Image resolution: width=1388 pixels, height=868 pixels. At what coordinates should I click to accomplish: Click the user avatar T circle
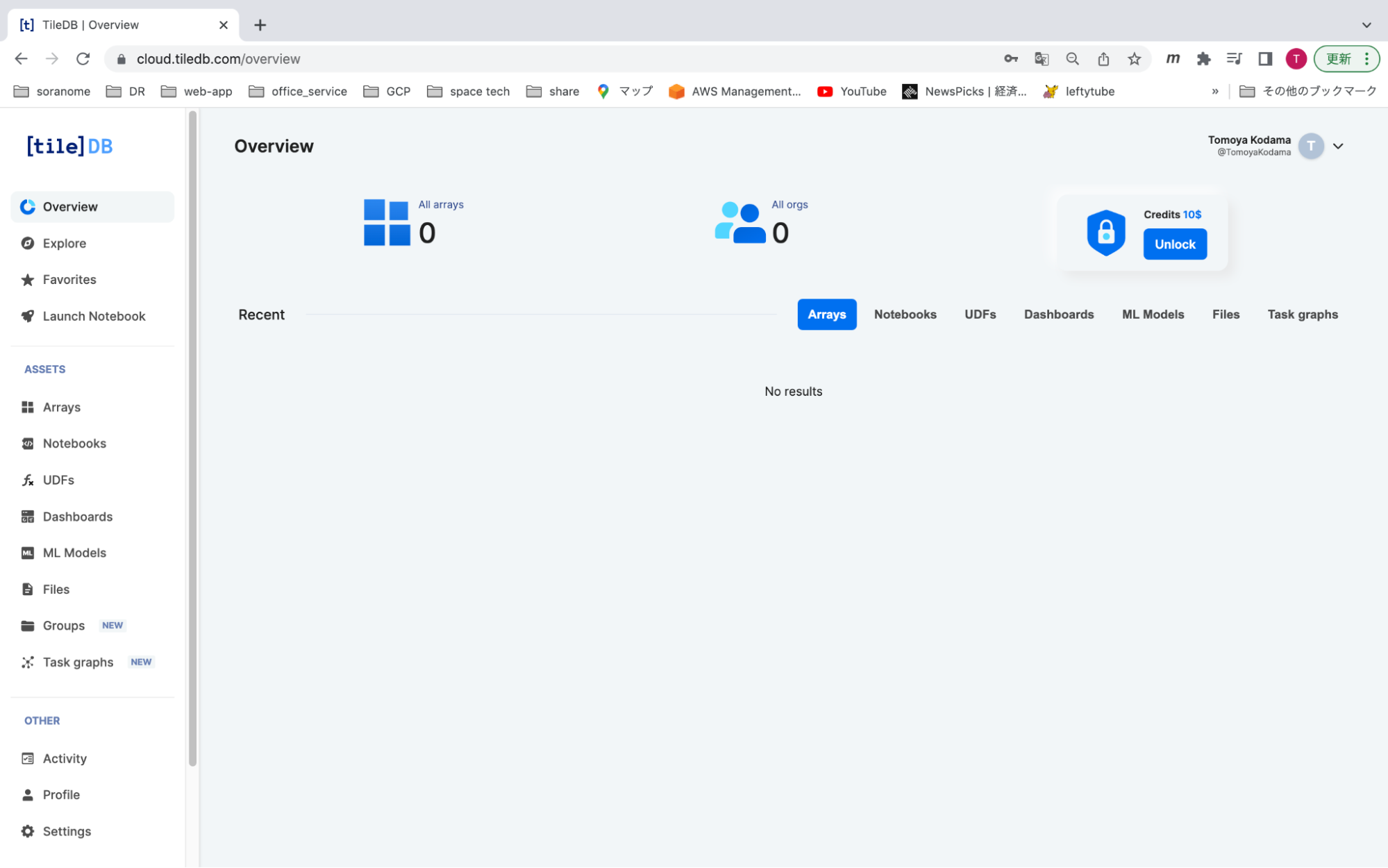click(1311, 146)
